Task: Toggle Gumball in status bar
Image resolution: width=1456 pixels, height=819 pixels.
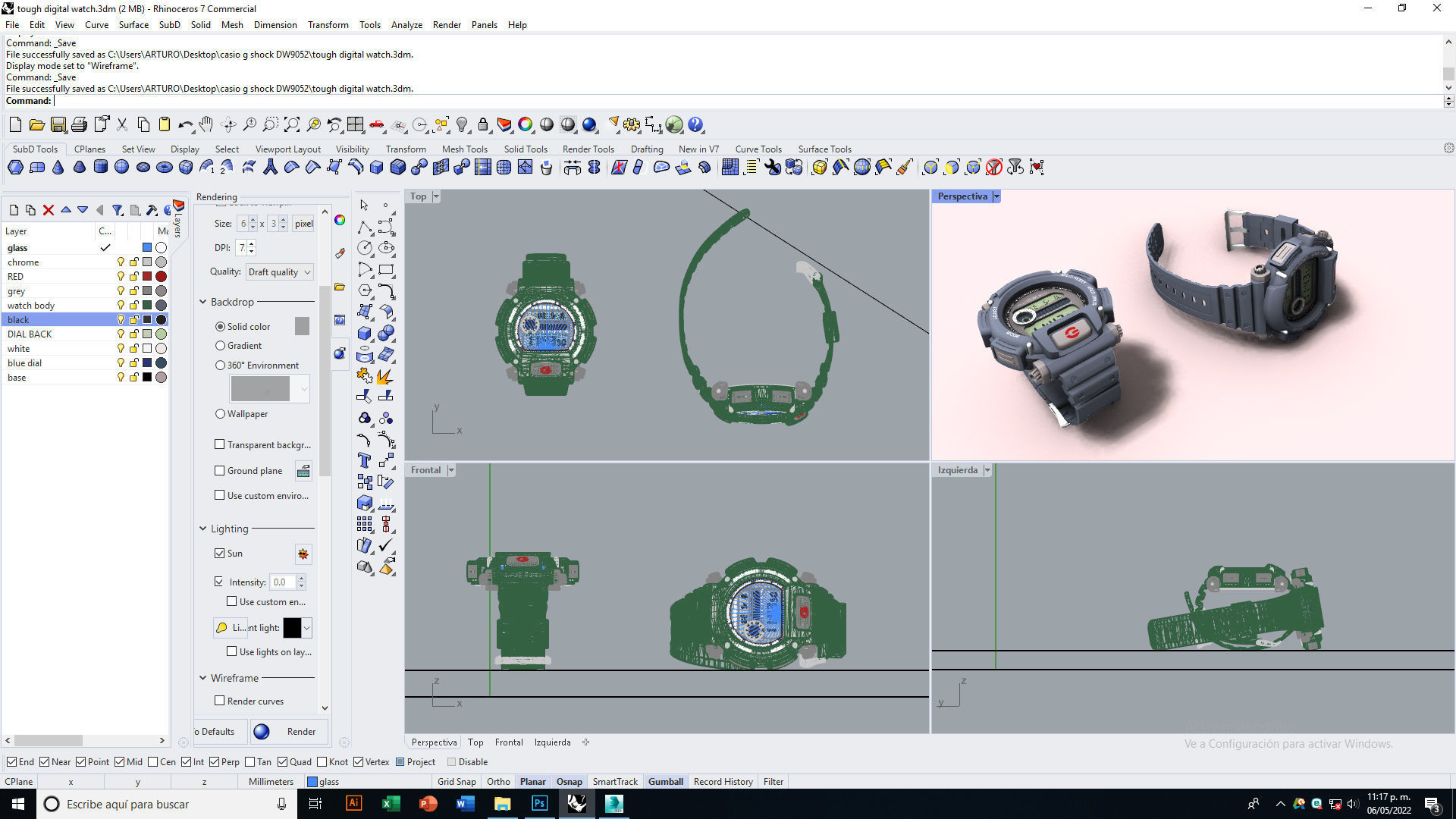Action: coord(666,782)
